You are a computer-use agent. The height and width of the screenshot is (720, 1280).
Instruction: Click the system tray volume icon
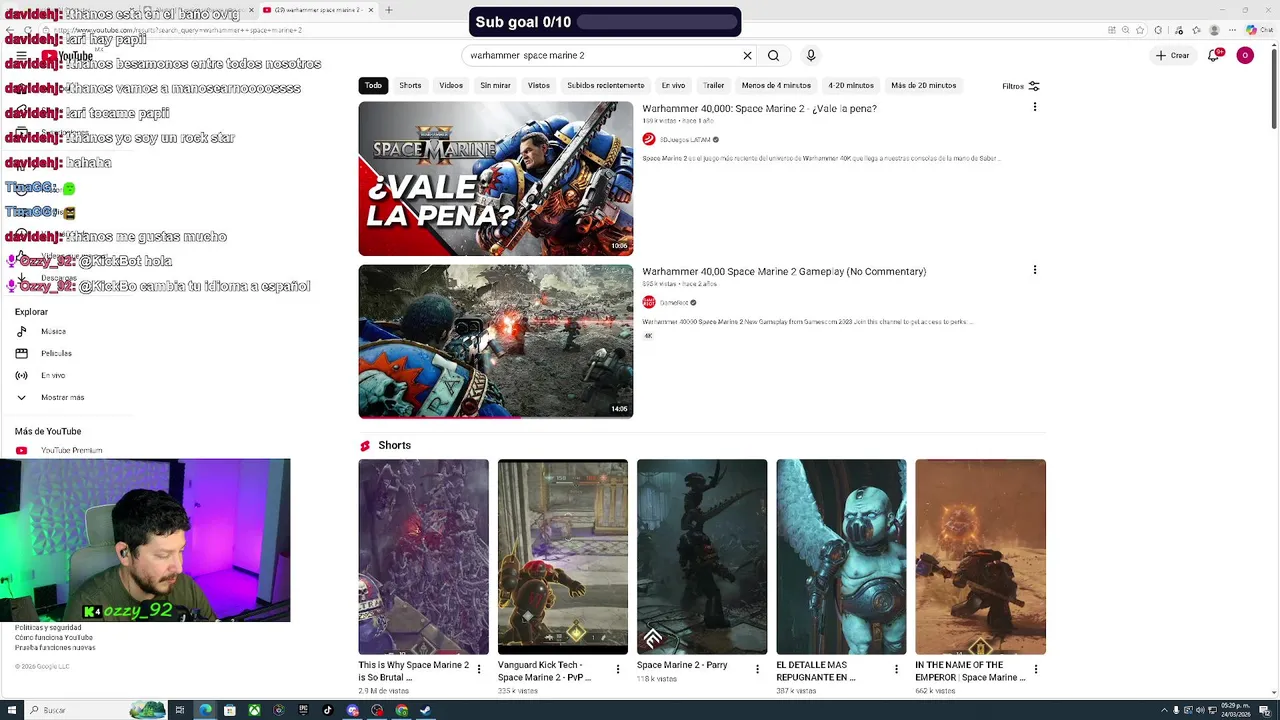(1200, 710)
